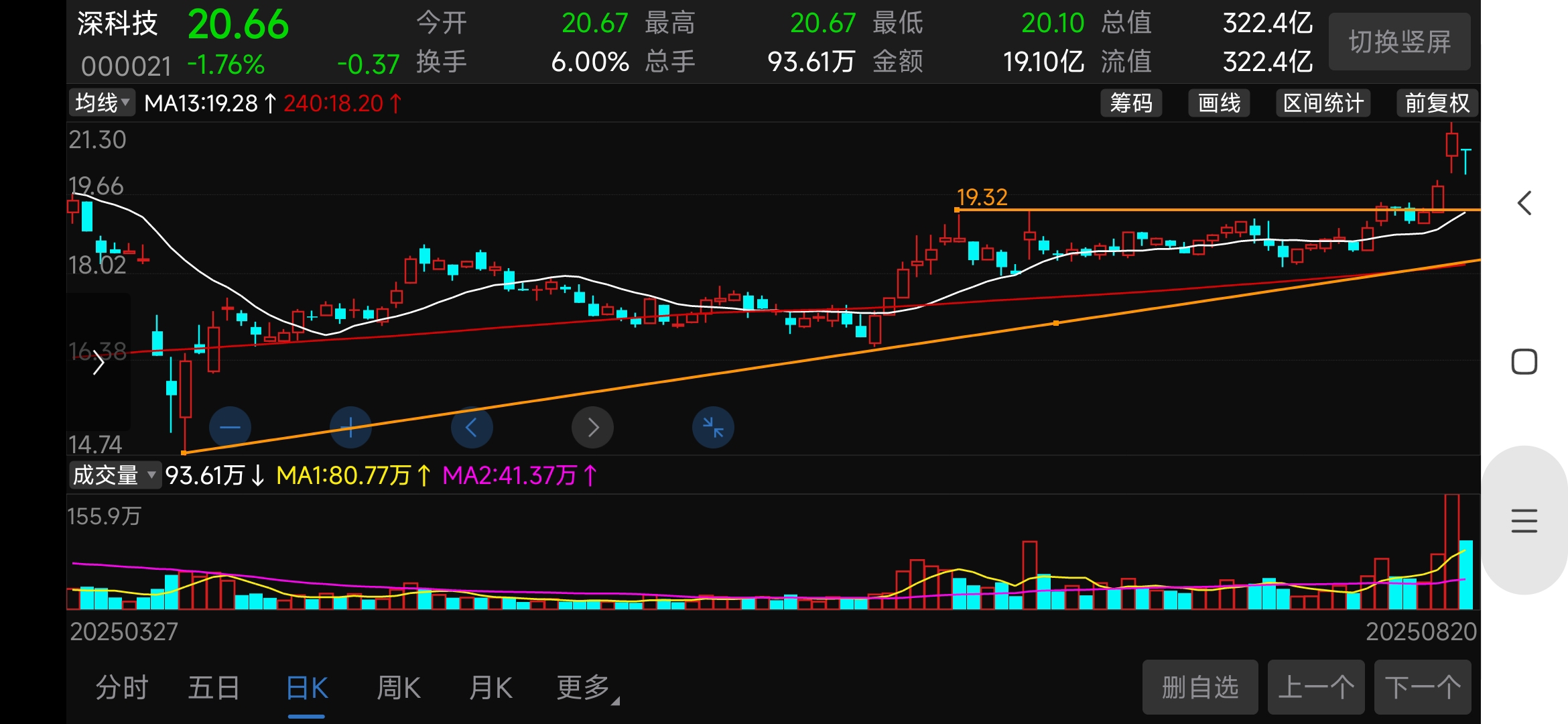Tap end date 20250820
Image resolution: width=1568 pixels, height=724 pixels.
(1421, 631)
